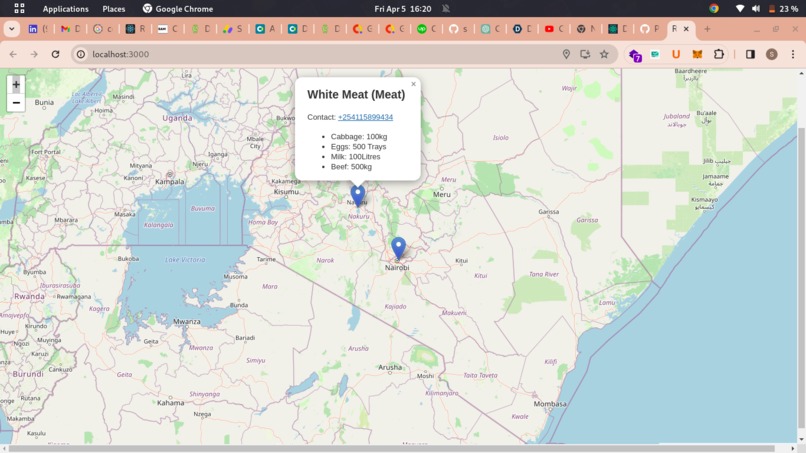Viewport: 806px width, 453px height.
Task: Click the Kisumu label on map
Action: 286,192
